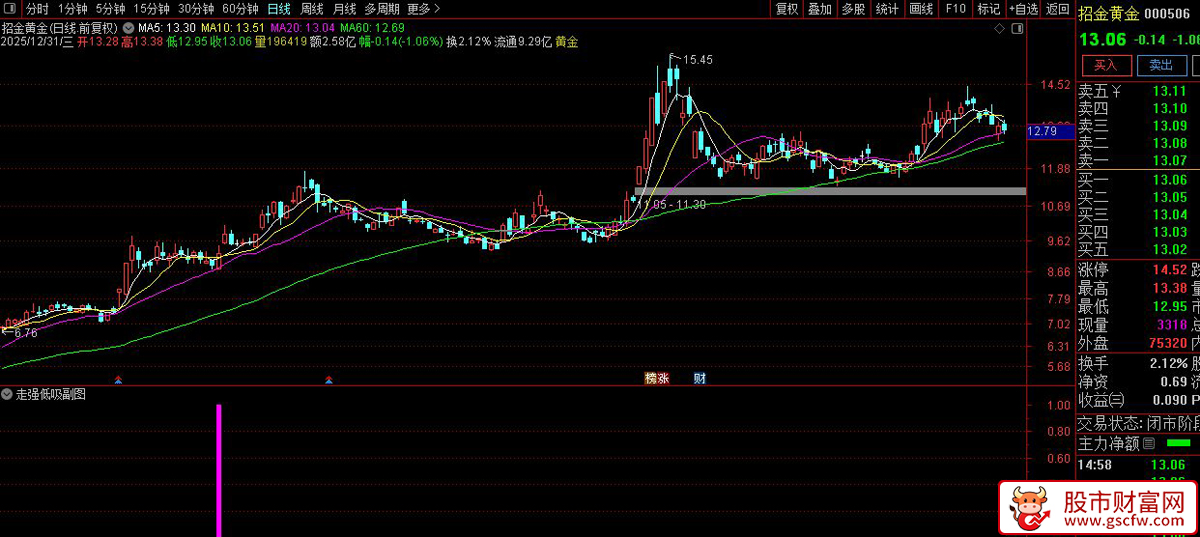Screen dimensions: 1200x537
Task: Select the 30分钟 period tab
Action: click(195, 9)
